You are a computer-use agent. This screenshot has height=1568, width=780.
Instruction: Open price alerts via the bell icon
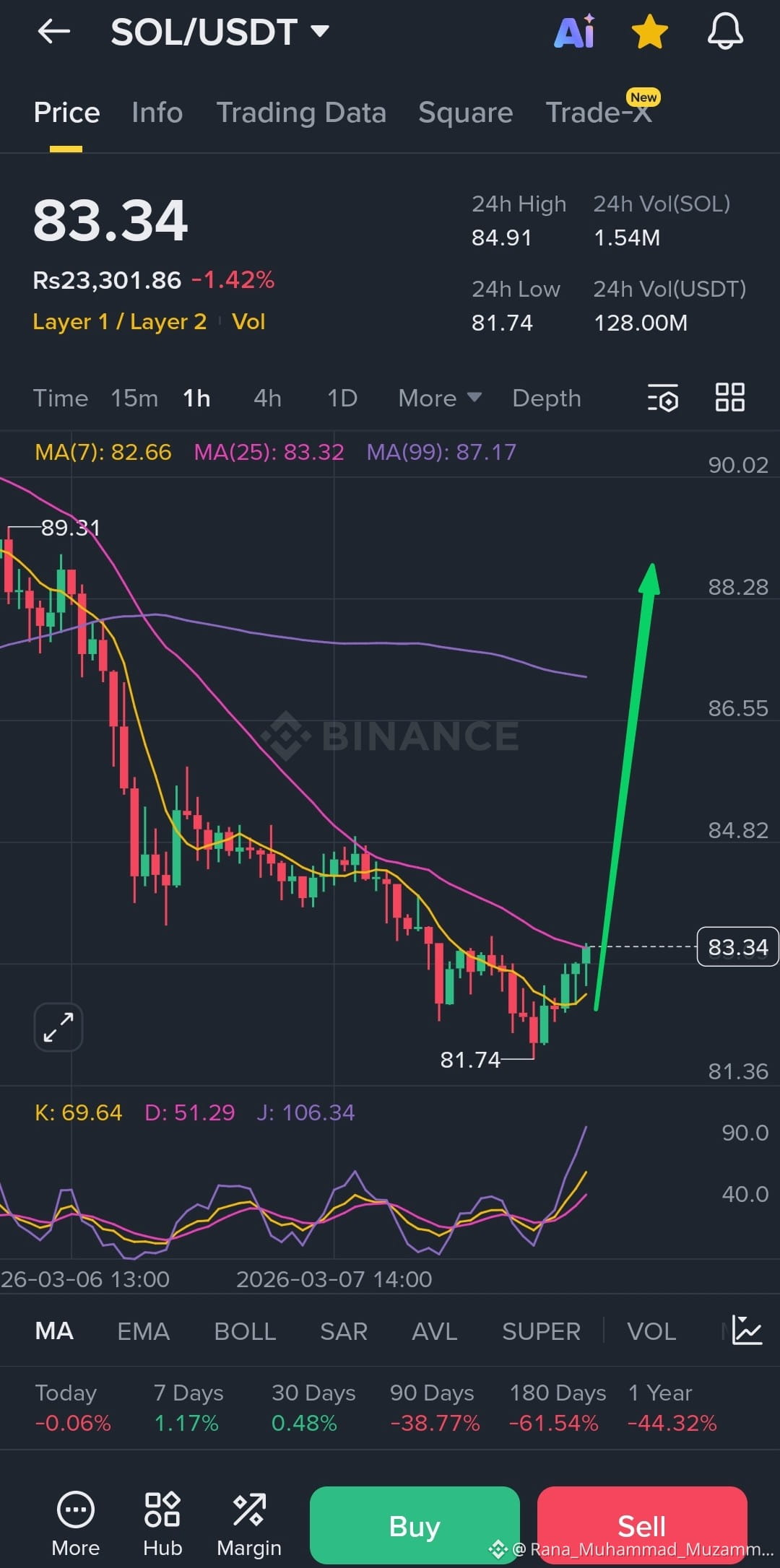pyautogui.click(x=725, y=32)
